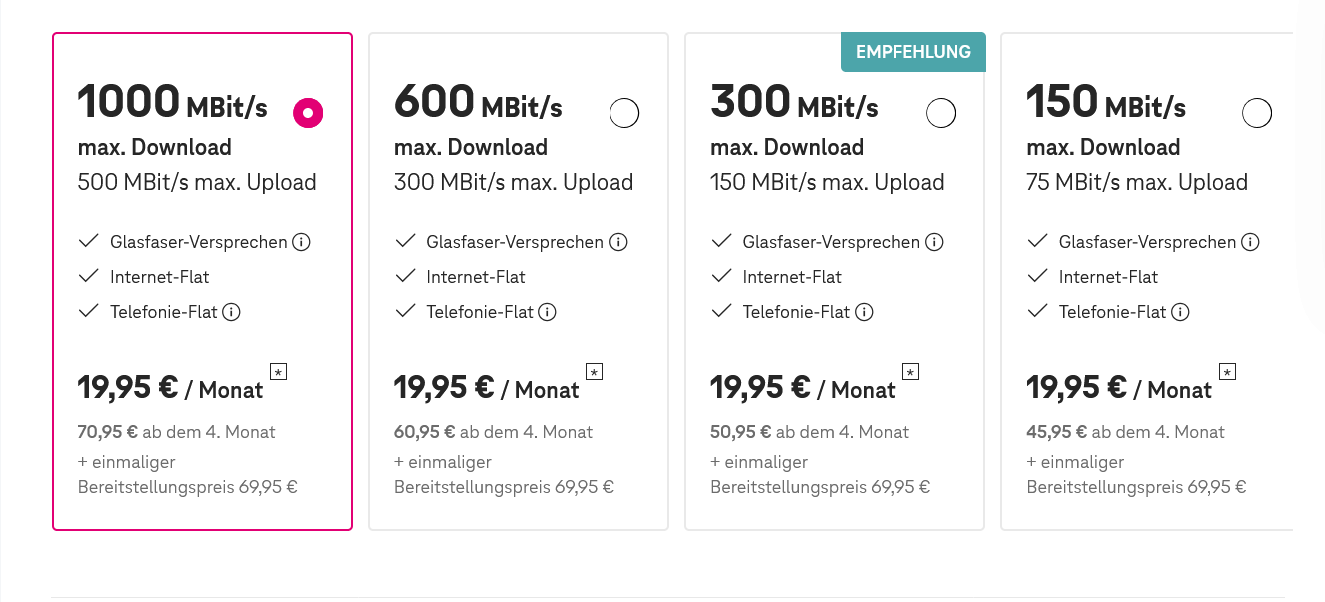Open footnote asterisk for 300 MBit/s price
This screenshot has width=1325, height=602.
pyautogui.click(x=910, y=372)
